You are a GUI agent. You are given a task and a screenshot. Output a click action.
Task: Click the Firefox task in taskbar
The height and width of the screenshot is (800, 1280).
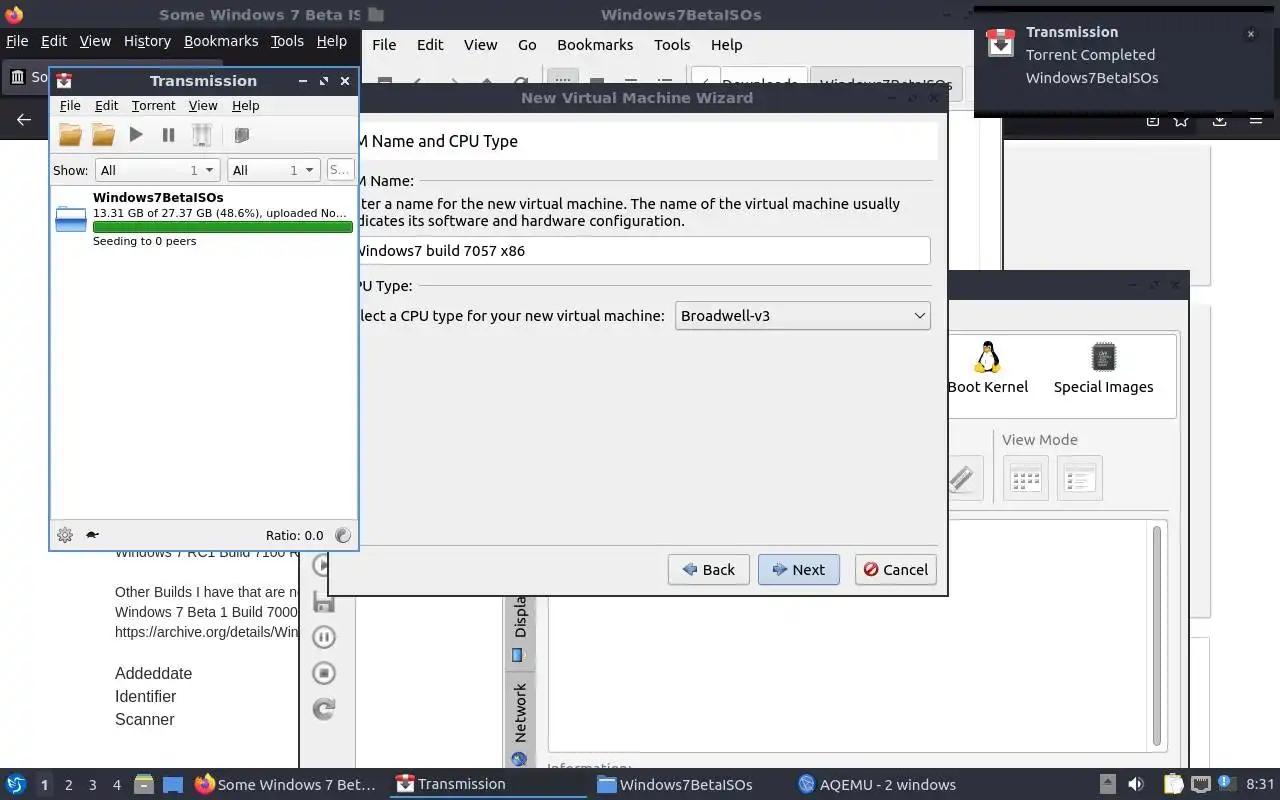(x=286, y=784)
